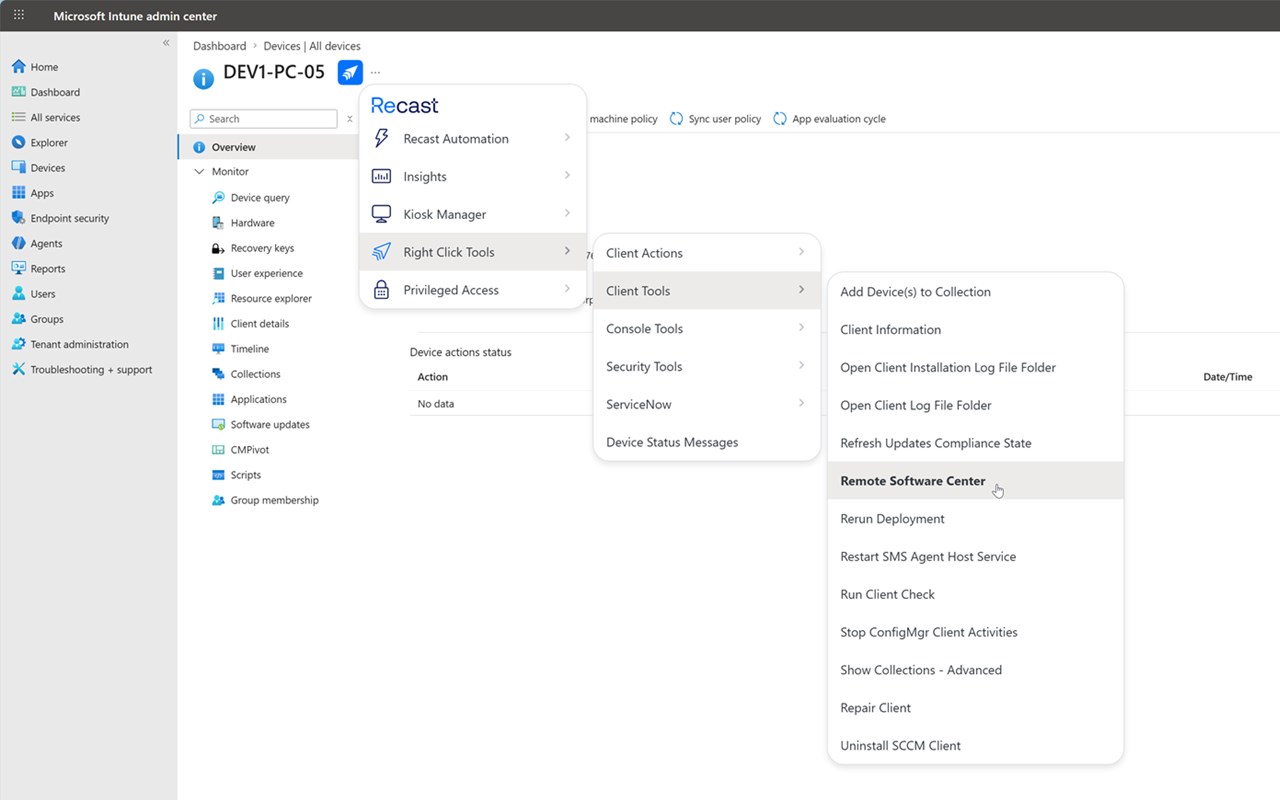Screen dimensions: 1280x800
Task: Expand Recast Automation submenu arrow
Action: pos(567,138)
